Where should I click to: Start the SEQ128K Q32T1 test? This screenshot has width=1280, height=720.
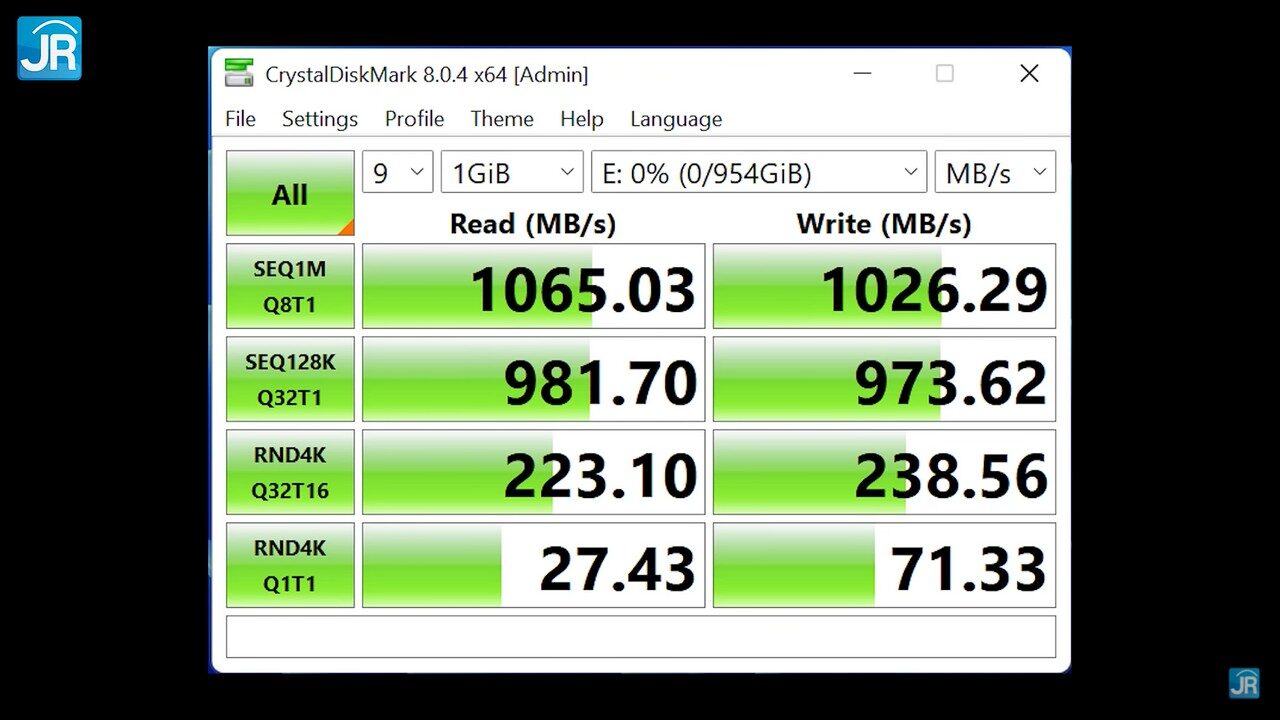point(290,379)
